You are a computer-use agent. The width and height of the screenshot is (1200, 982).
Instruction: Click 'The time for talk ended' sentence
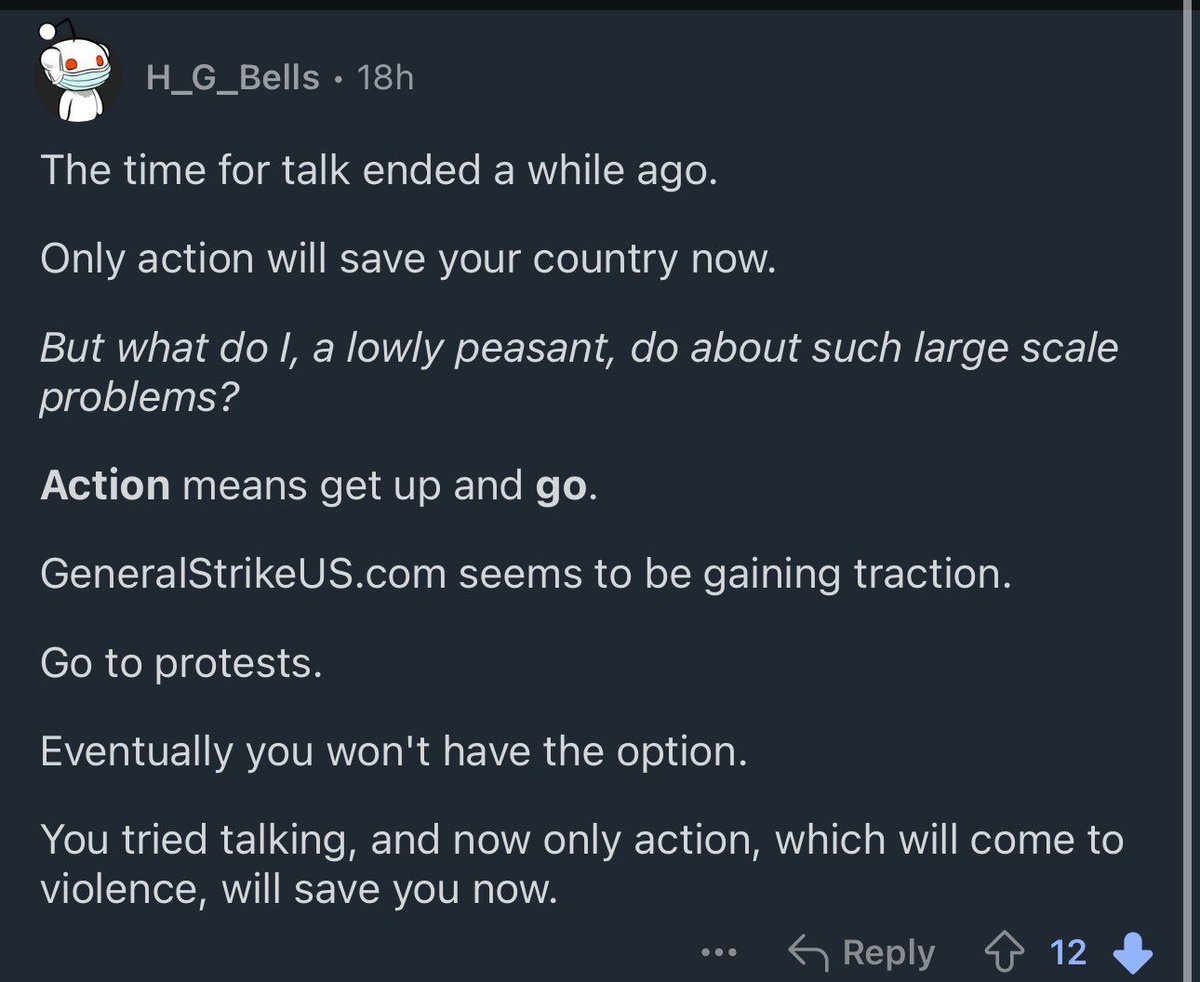378,172
